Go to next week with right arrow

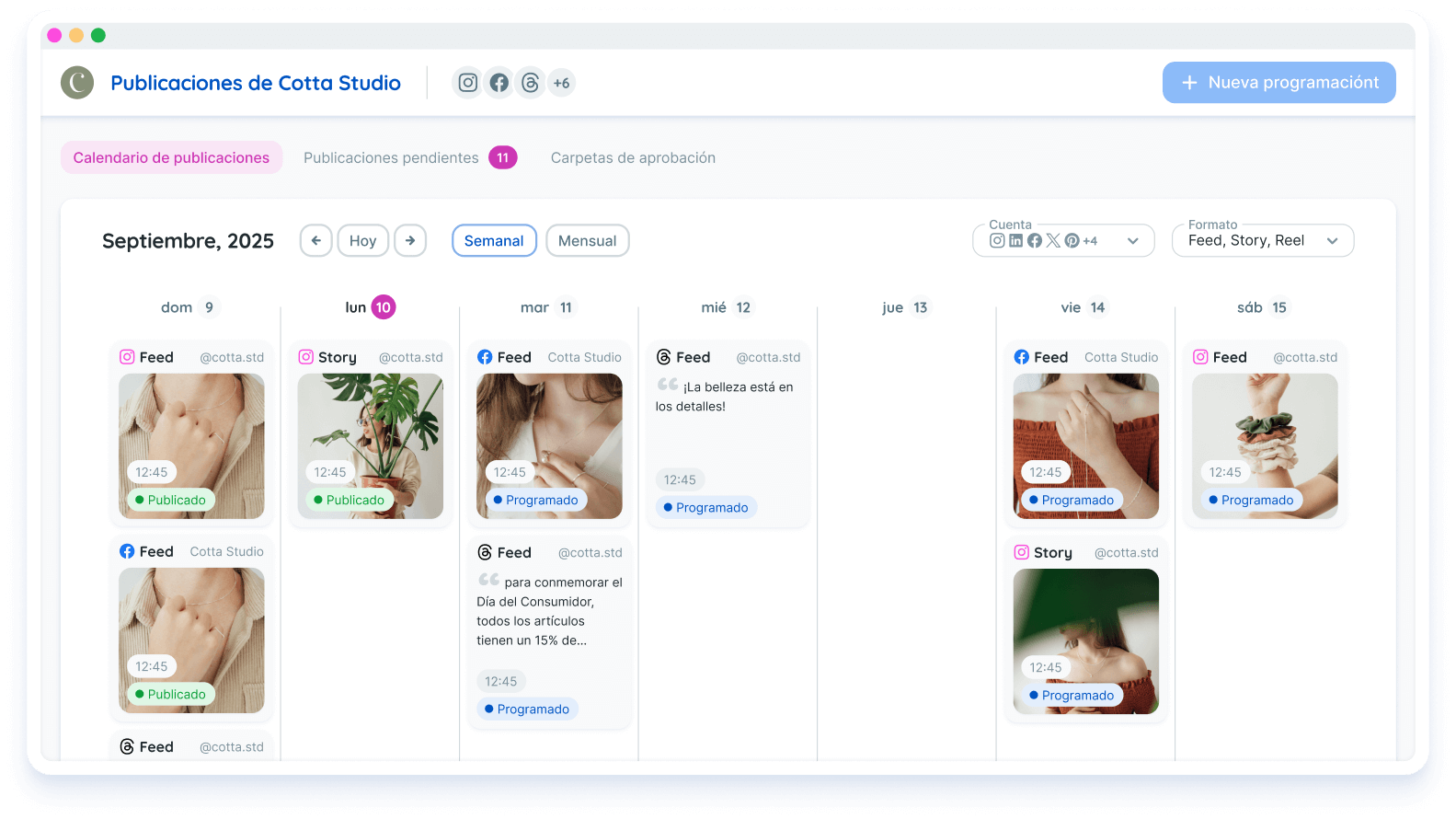[410, 241]
